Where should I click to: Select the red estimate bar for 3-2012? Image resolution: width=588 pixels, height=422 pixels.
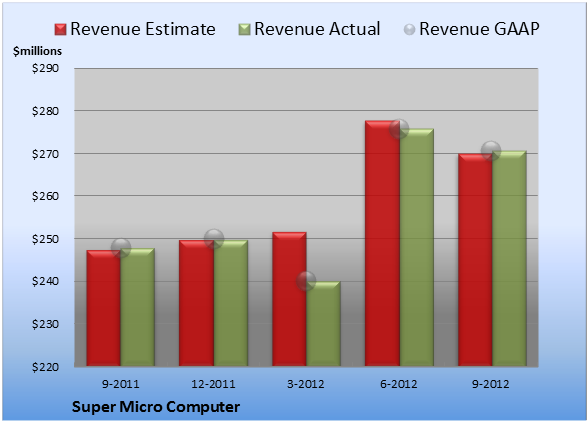[289, 299]
